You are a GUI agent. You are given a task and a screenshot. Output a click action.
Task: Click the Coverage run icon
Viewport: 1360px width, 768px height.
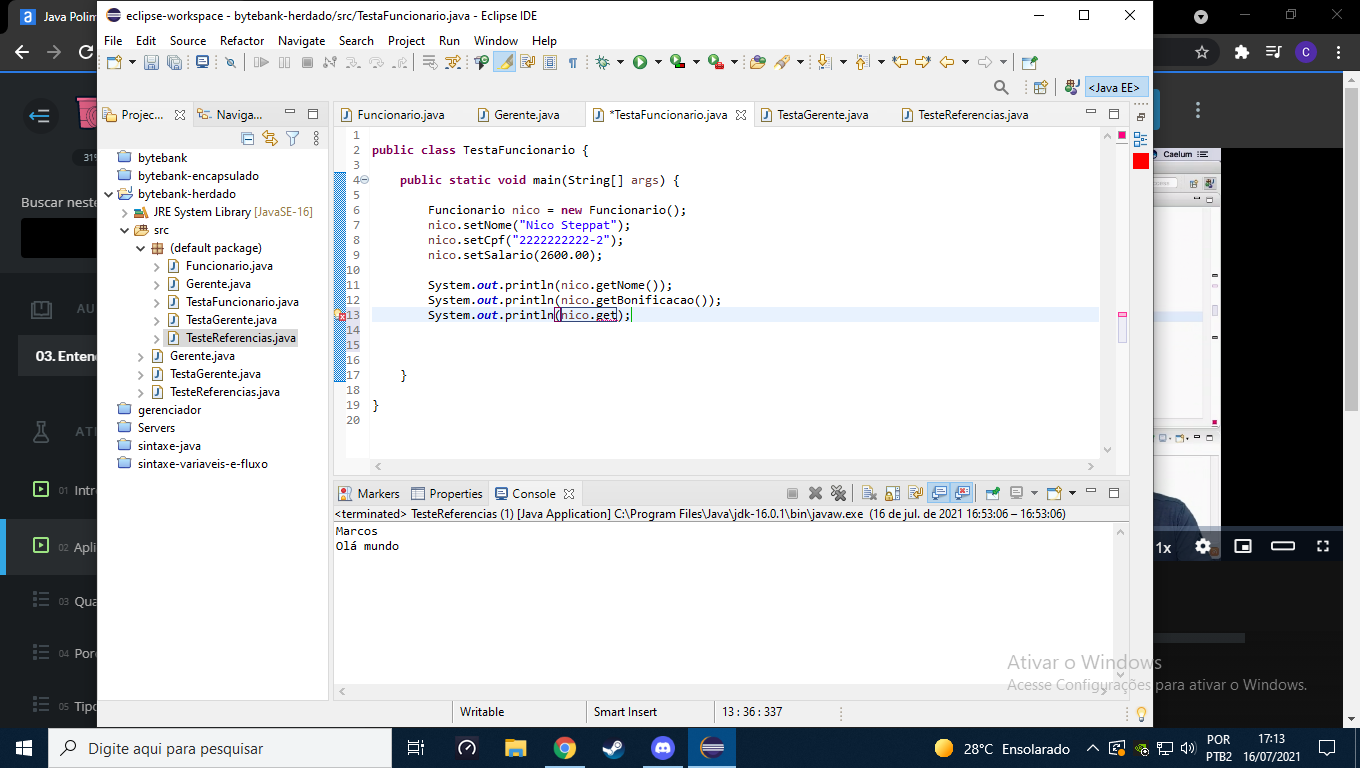[678, 62]
